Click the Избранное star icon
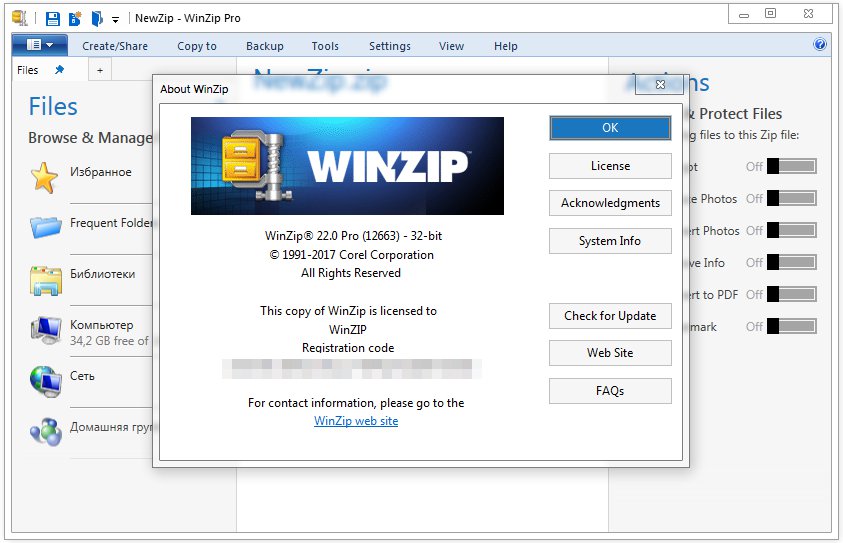Viewport: 843px width, 543px height. 44,177
